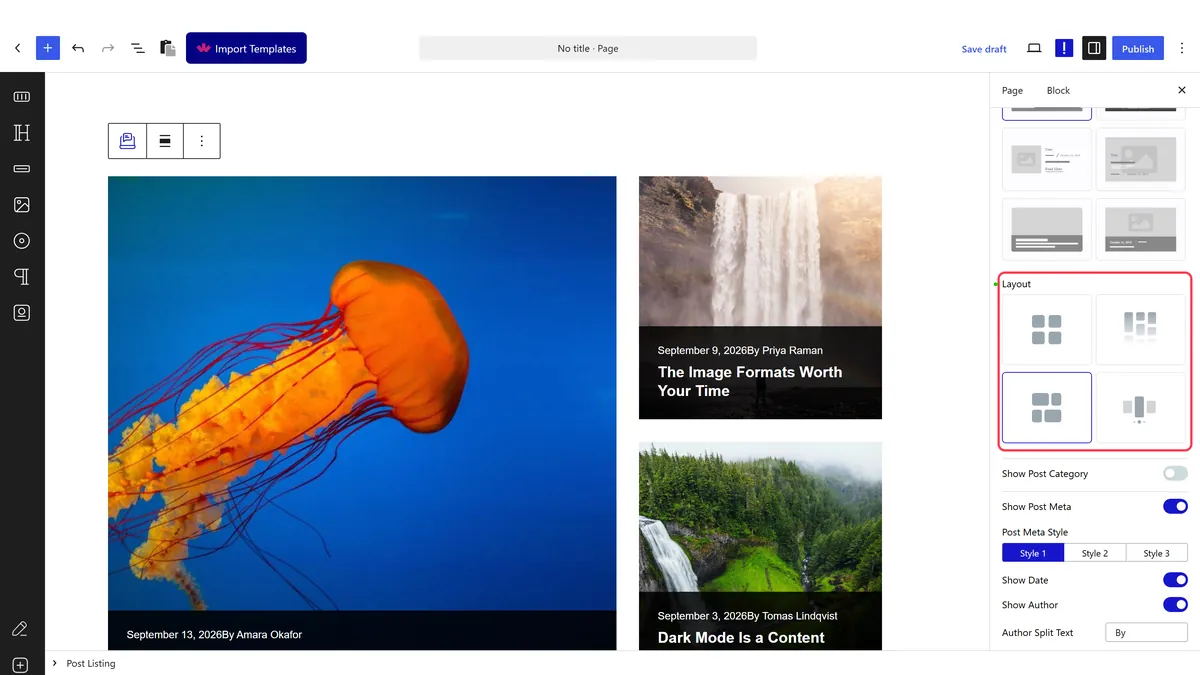1200x675 pixels.
Task: Open the document overview list view
Action: 138,48
